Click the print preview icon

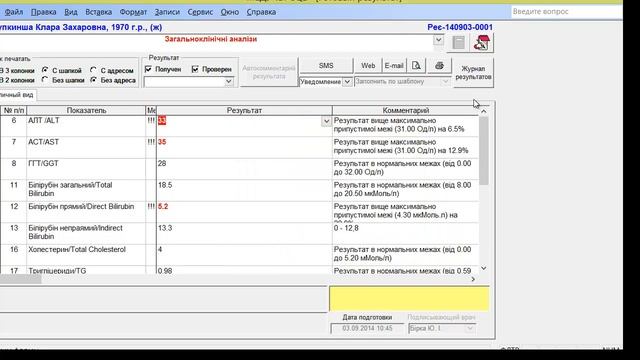[x=416, y=65]
